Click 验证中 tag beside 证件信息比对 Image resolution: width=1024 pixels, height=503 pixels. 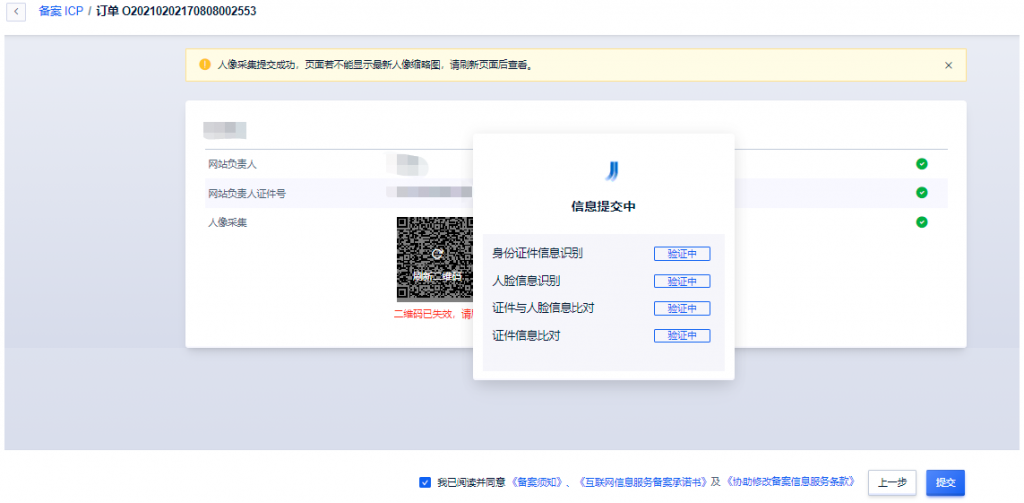coord(682,336)
